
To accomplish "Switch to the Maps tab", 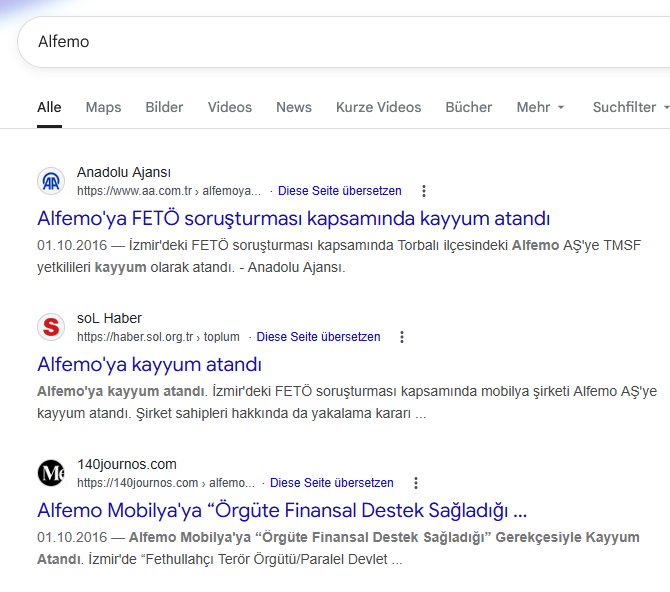I will [x=103, y=107].
